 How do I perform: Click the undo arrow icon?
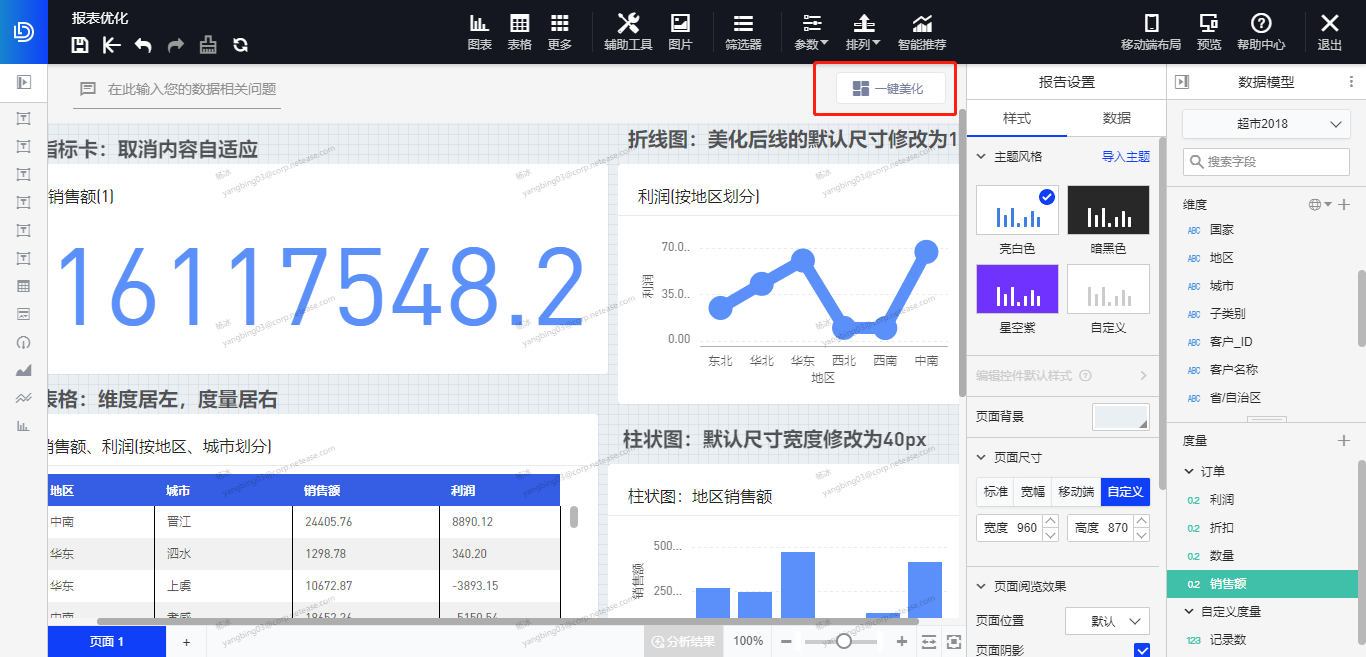(143, 45)
